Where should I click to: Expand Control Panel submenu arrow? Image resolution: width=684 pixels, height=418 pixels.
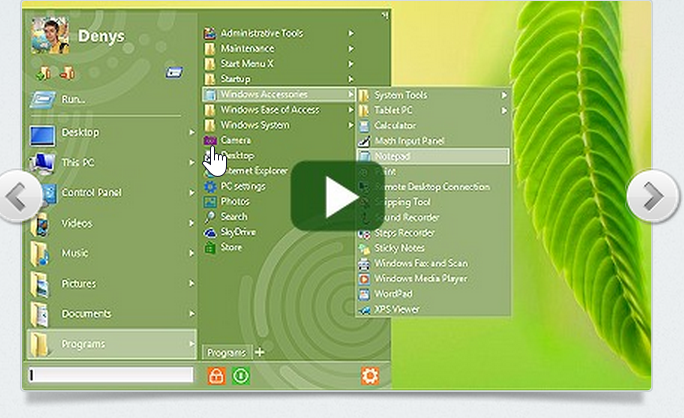point(192,192)
